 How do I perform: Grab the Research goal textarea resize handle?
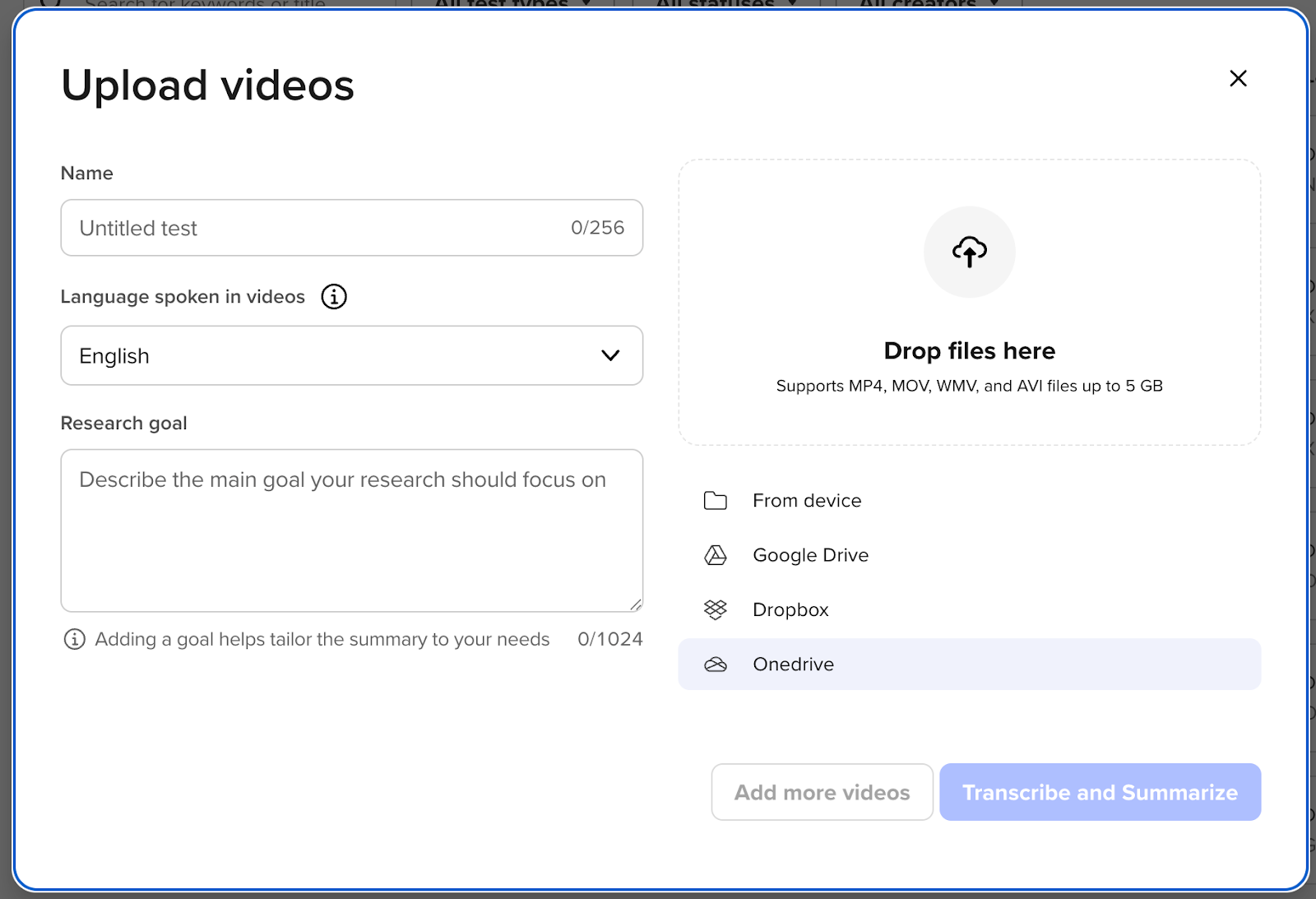(635, 605)
